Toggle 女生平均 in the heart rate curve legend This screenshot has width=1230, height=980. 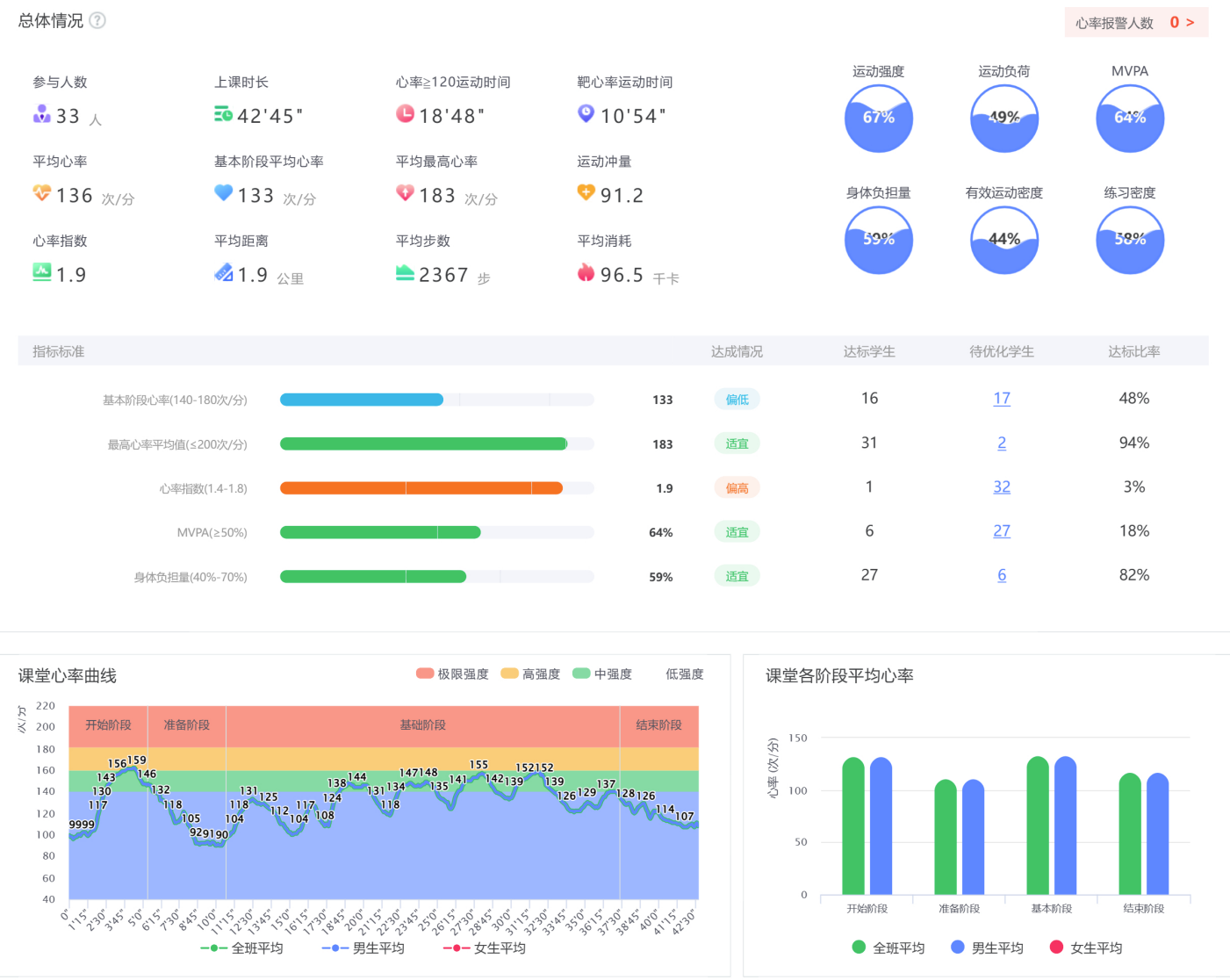485,948
